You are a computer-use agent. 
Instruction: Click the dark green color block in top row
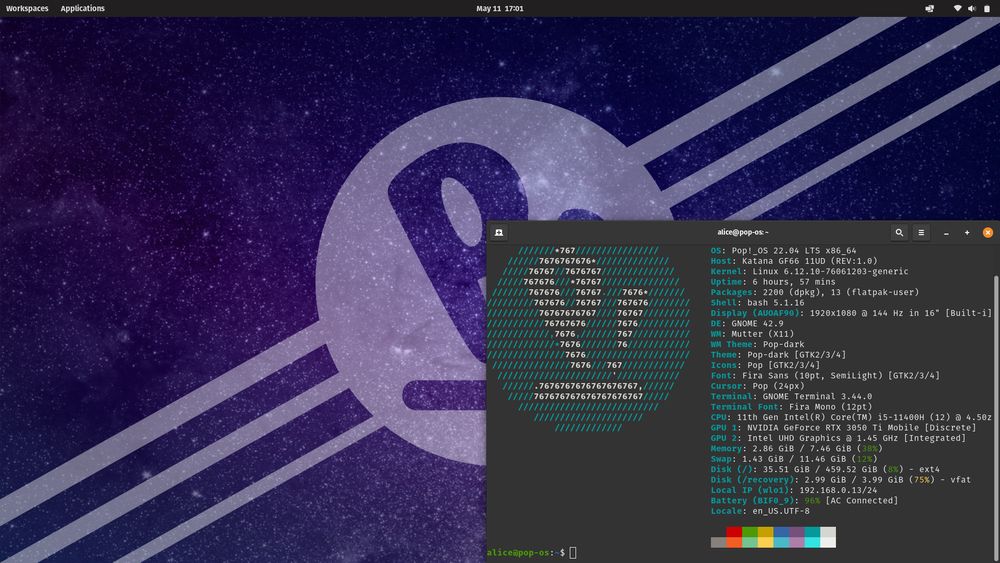(749, 532)
